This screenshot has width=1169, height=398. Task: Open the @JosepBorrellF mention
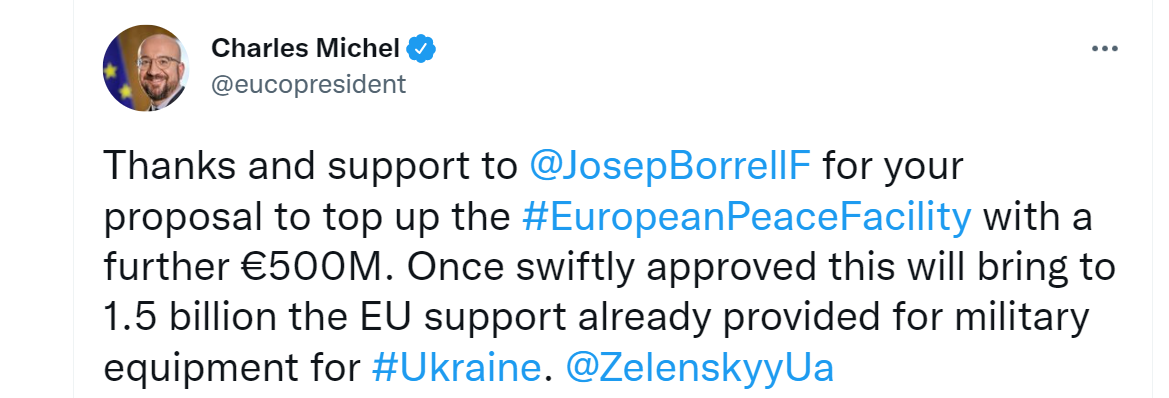pos(669,167)
